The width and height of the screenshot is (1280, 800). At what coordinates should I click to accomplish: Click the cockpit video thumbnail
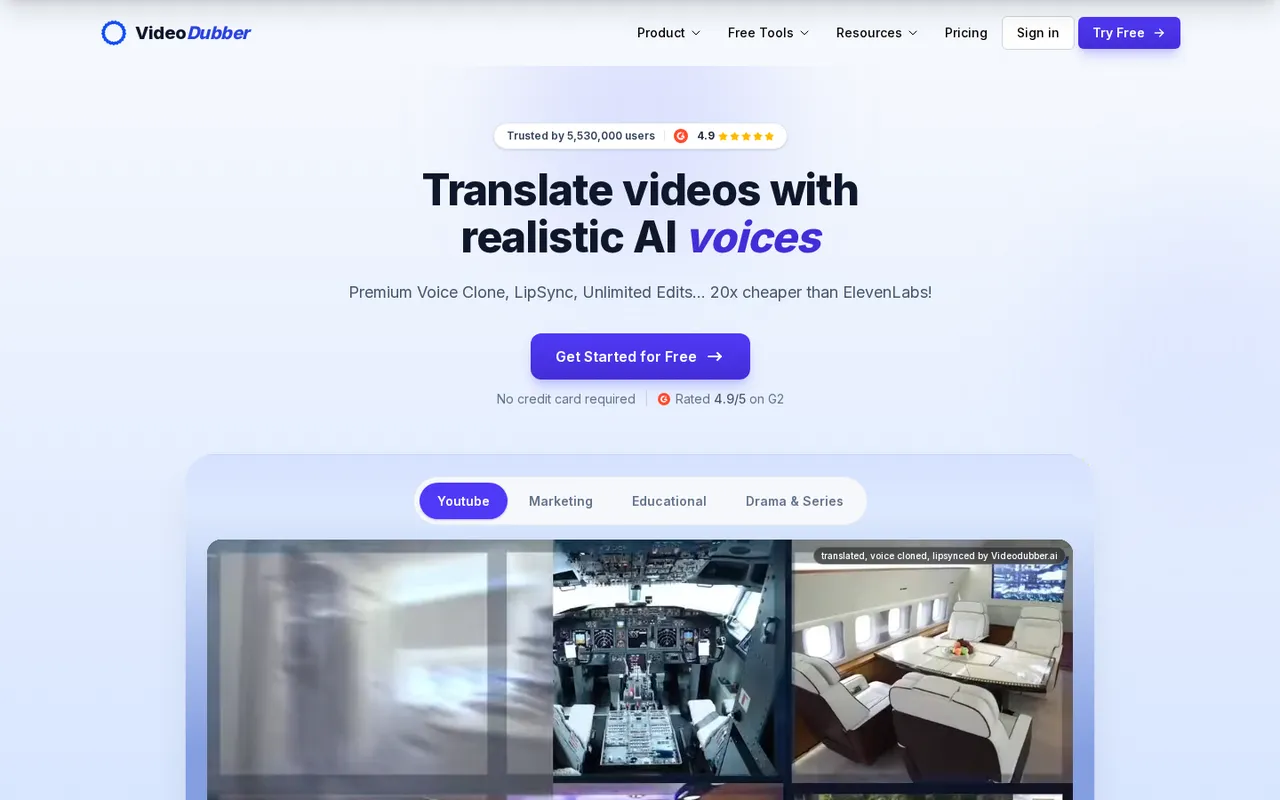coord(669,660)
